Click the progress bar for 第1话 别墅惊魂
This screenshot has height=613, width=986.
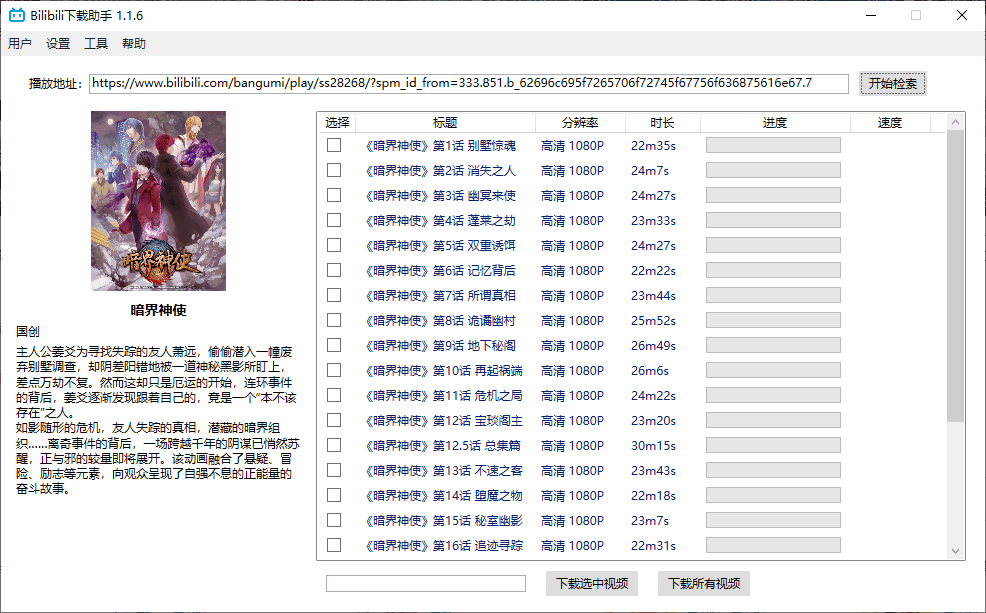click(773, 145)
